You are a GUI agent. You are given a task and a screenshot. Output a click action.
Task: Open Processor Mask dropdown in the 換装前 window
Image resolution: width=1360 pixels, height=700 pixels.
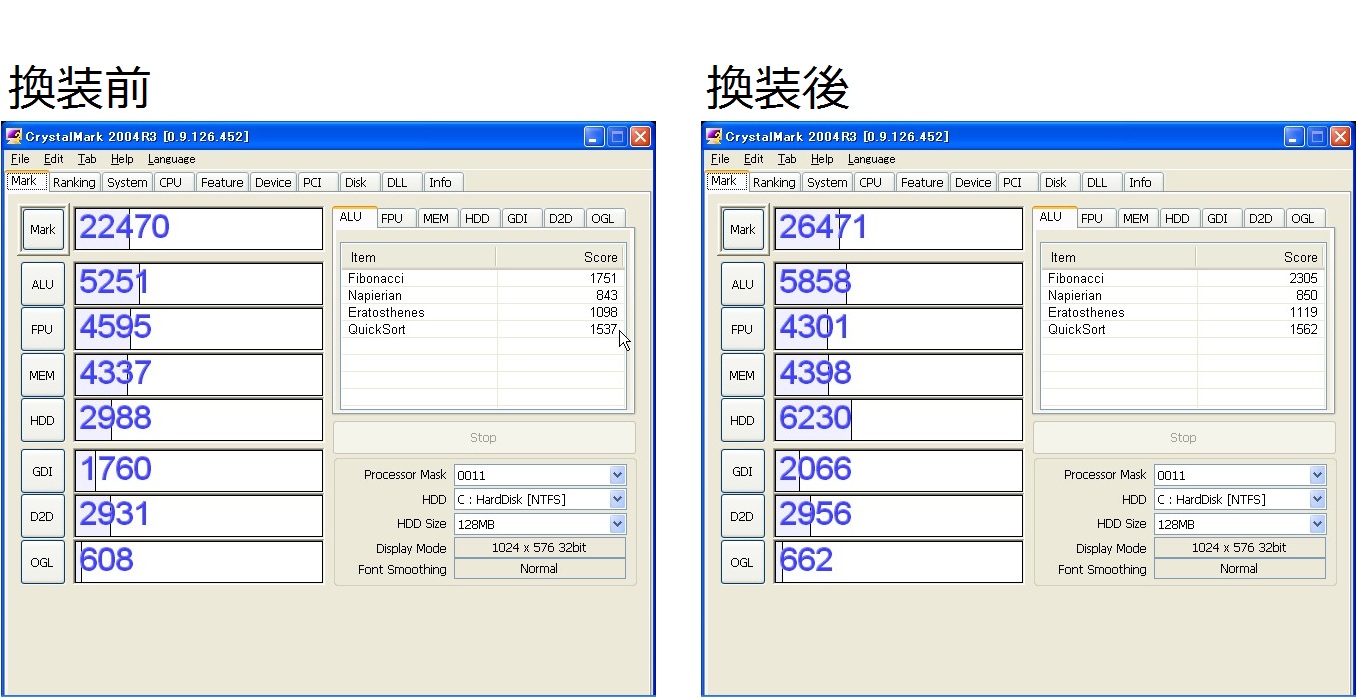coord(617,475)
